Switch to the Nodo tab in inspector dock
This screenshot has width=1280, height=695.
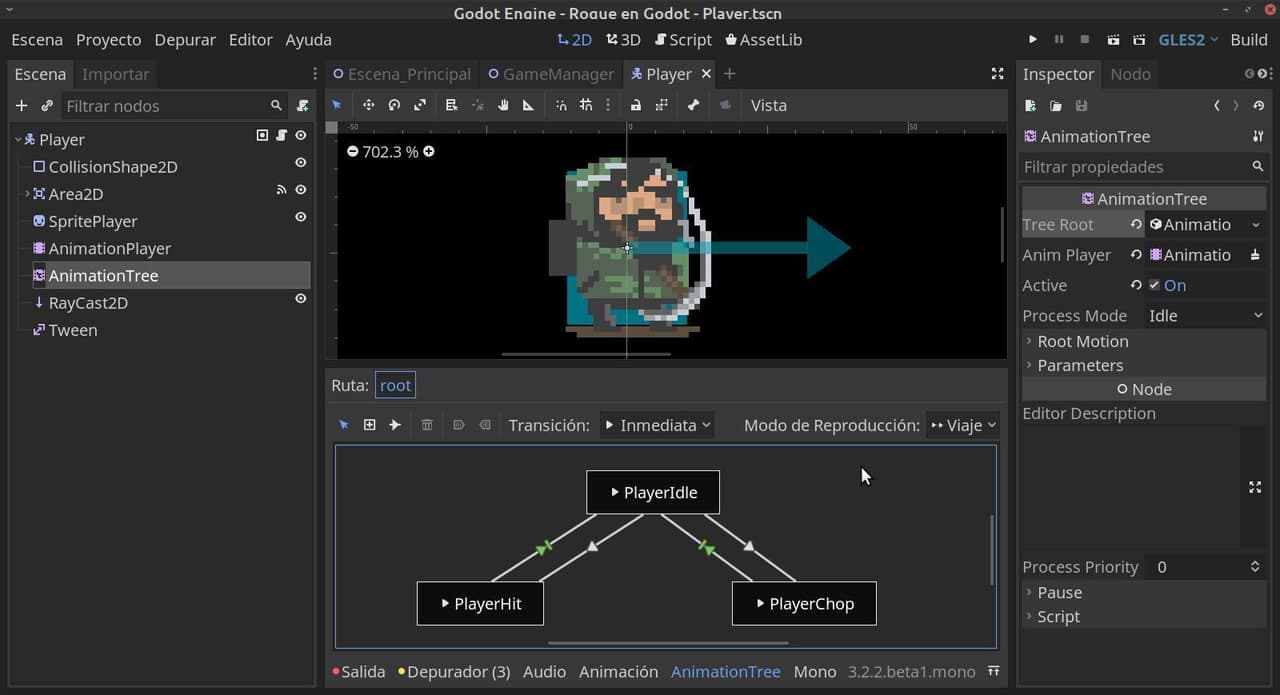(1130, 74)
